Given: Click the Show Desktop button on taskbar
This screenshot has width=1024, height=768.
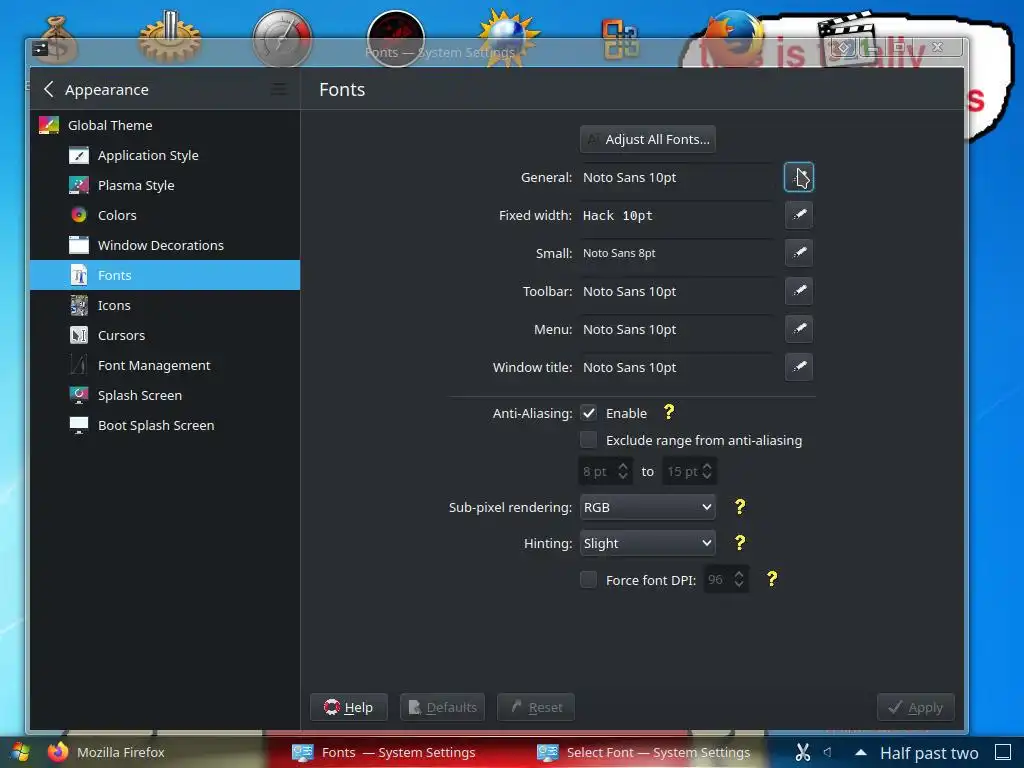Looking at the screenshot, I should tap(1003, 752).
